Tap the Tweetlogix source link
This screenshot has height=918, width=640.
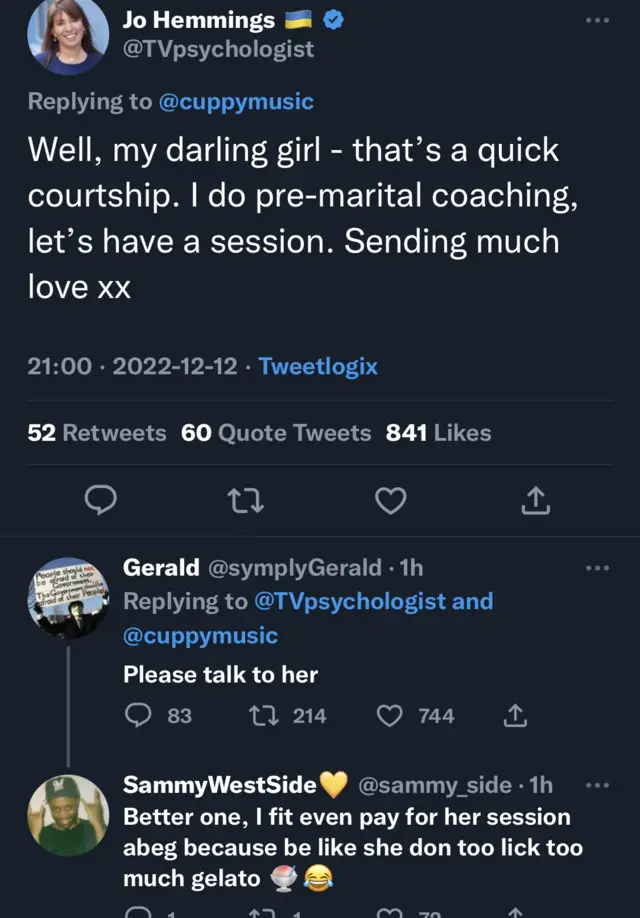pyautogui.click(x=318, y=366)
